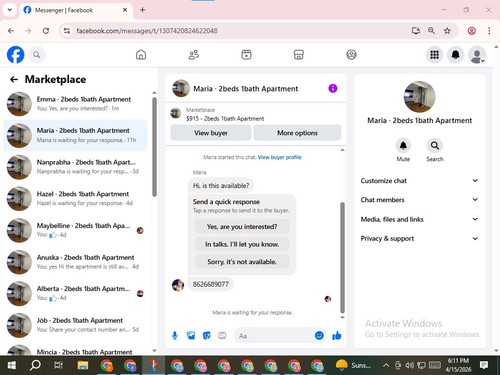
Task: Send quick reply 'In talks. I'll let you know.'
Action: click(242, 244)
